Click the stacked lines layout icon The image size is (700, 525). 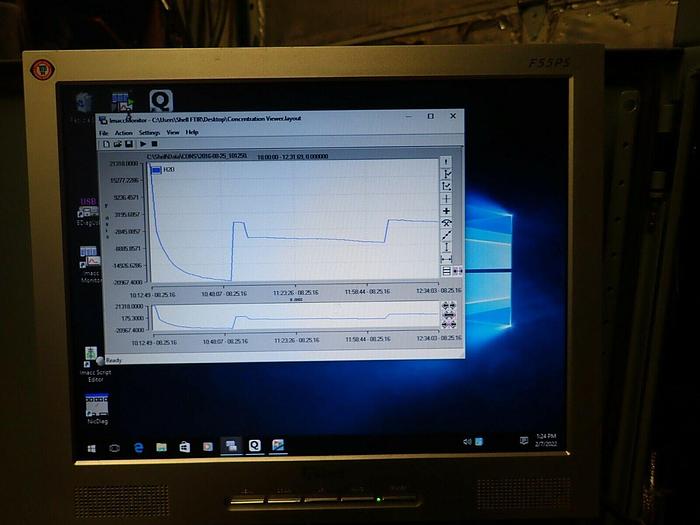coord(446,271)
